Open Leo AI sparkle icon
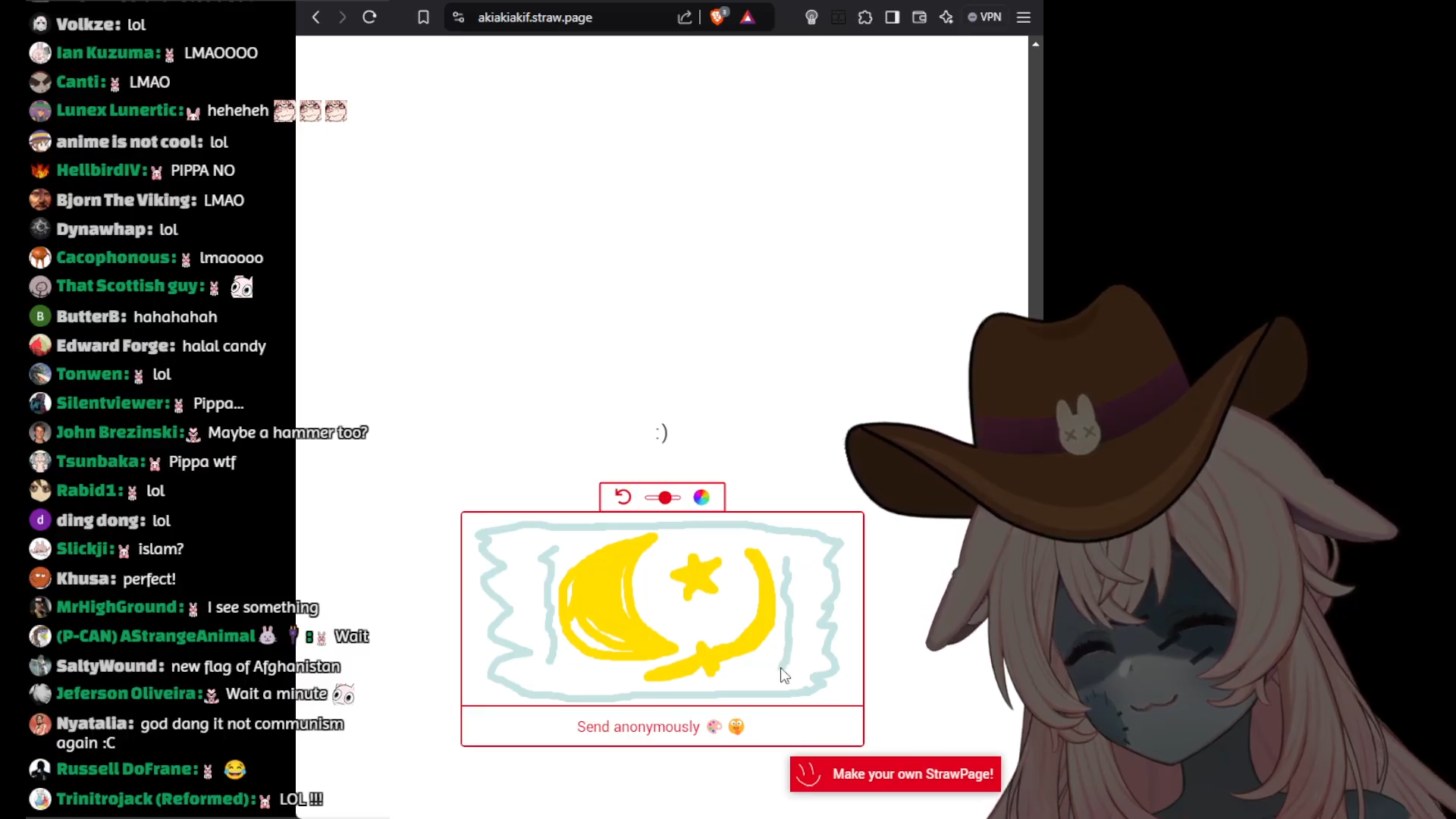The width and height of the screenshot is (1456, 819). click(946, 17)
